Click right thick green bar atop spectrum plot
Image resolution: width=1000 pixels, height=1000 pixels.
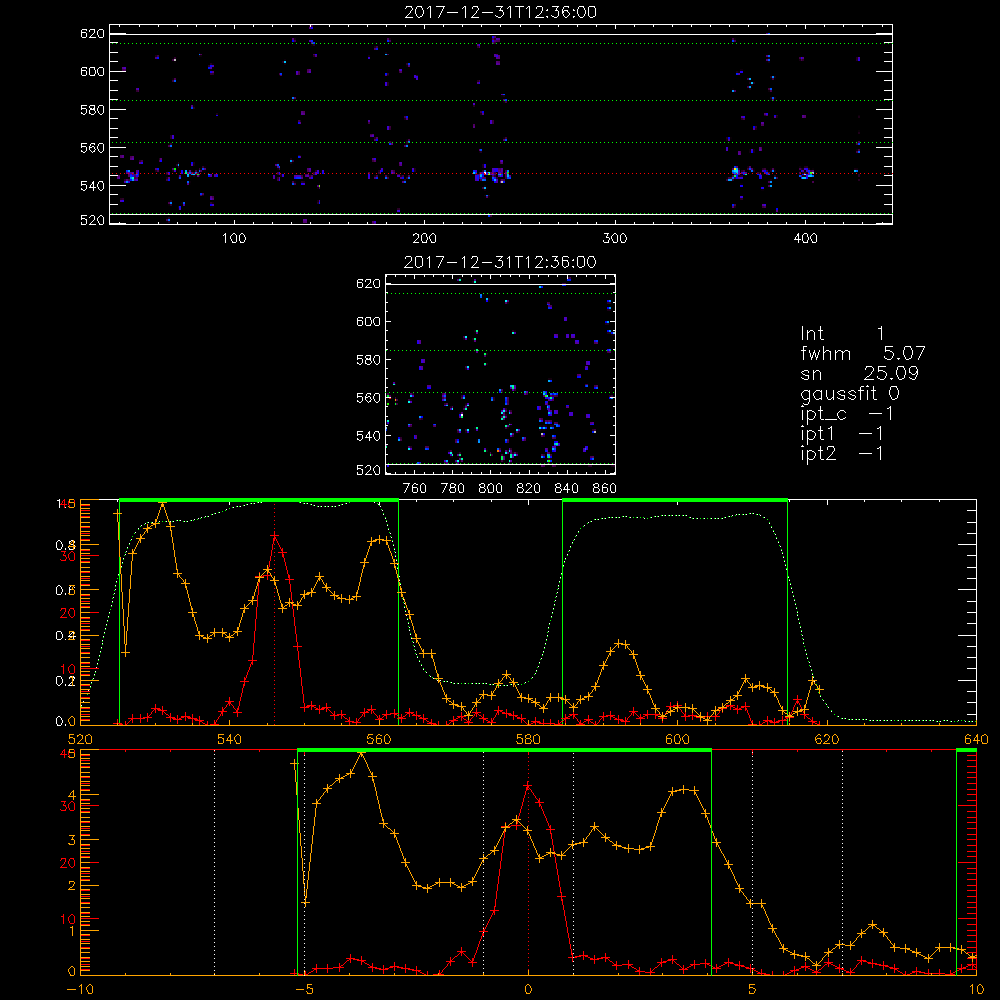(x=675, y=501)
